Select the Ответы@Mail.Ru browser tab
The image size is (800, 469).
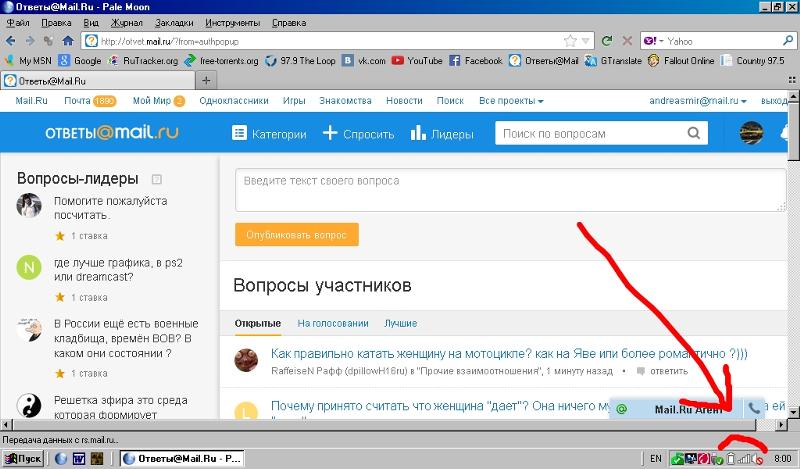[x=97, y=81]
